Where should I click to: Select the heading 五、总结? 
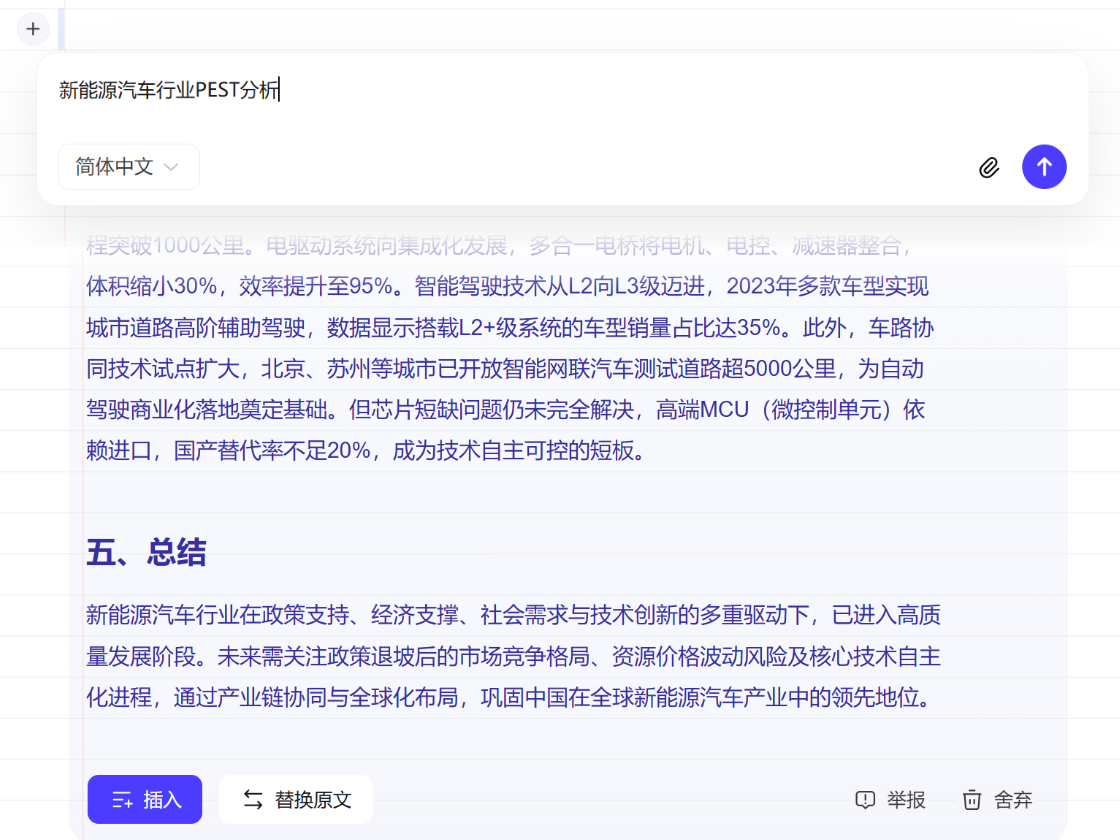(x=146, y=553)
